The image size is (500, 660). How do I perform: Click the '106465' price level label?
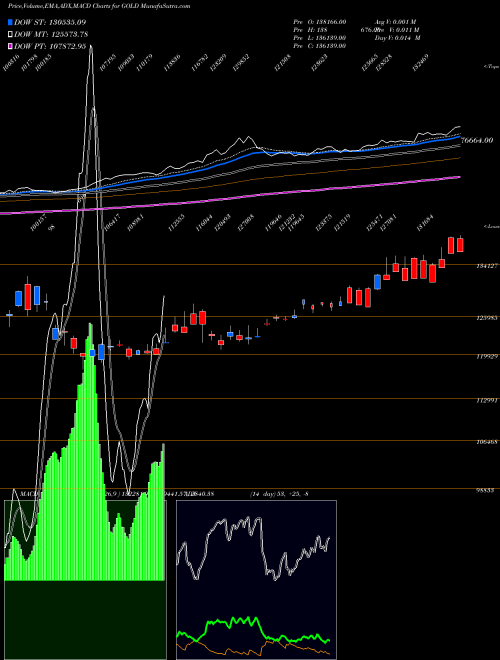[x=487, y=442]
